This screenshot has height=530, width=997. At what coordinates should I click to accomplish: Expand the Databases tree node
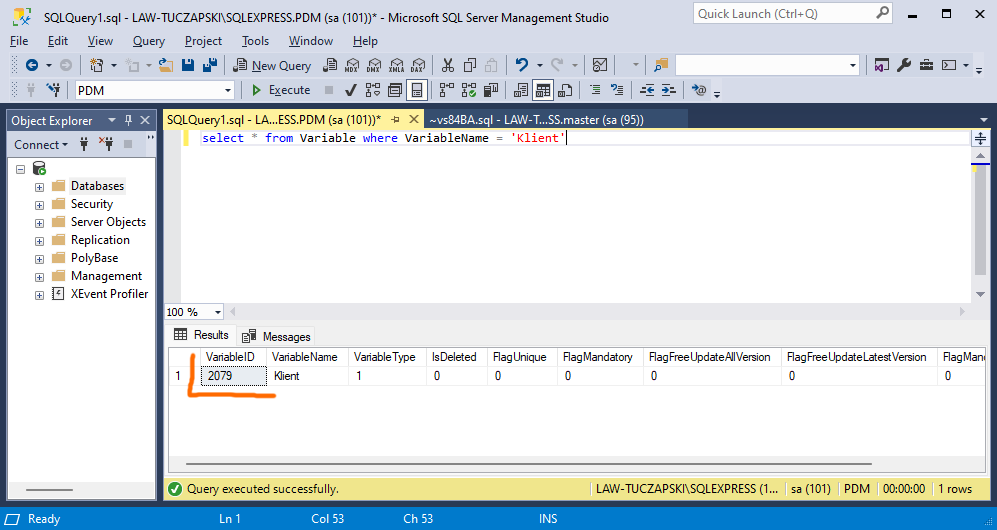point(40,186)
